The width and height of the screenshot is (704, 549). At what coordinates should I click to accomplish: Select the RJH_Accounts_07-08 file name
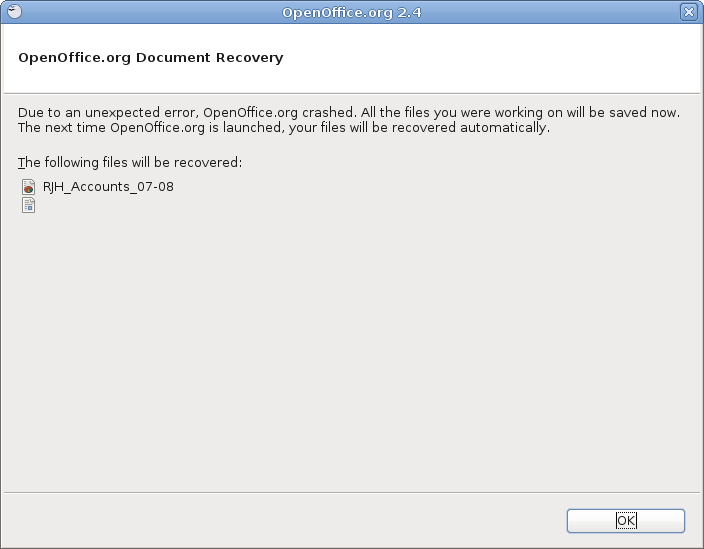[108, 187]
